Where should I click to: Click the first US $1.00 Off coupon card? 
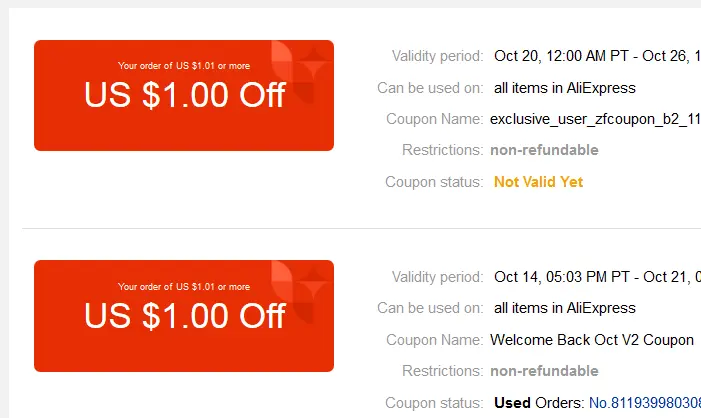[x=184, y=95]
